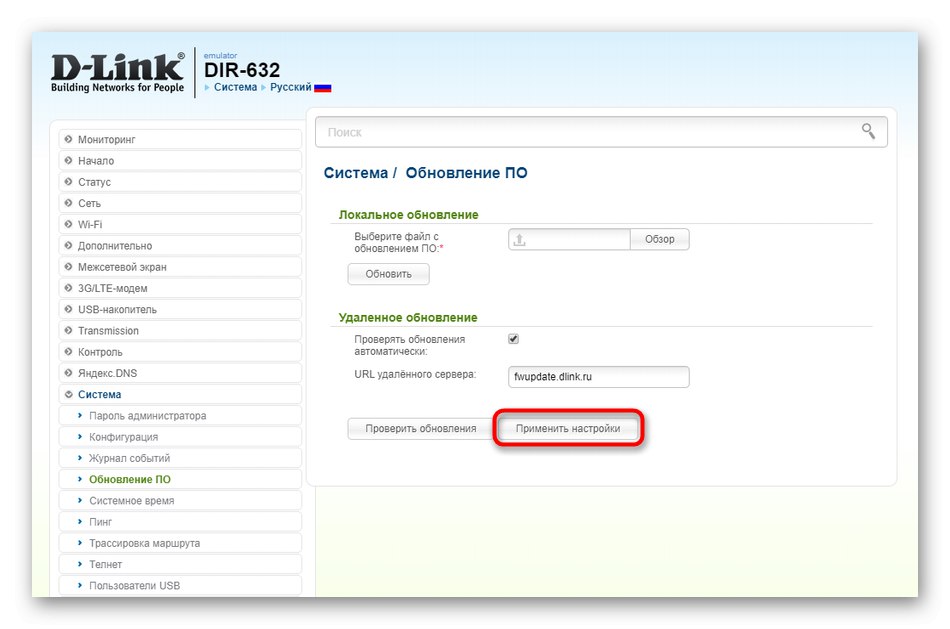The width and height of the screenshot is (950, 629).
Task: Open the 3G/LTE-модем menu item
Action: tap(181, 288)
